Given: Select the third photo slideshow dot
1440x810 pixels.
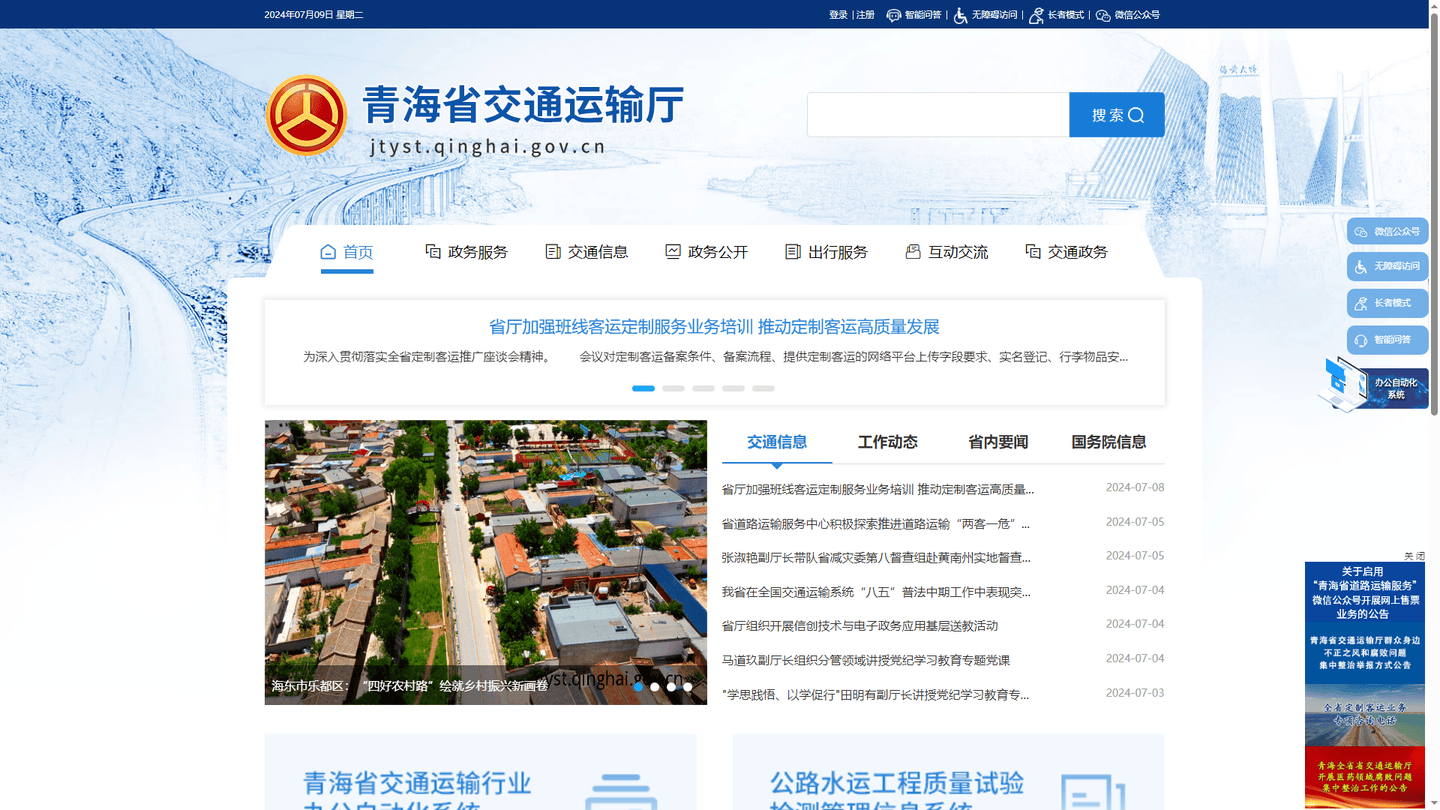Looking at the screenshot, I should [671, 687].
